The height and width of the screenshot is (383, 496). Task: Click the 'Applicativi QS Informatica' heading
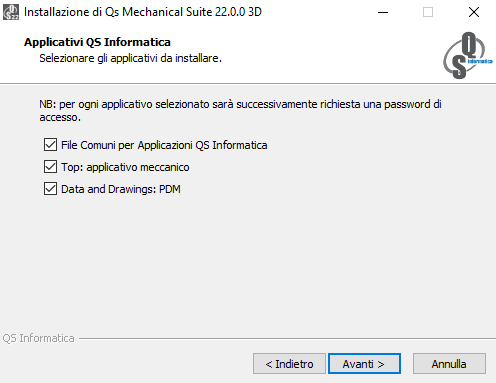point(97,42)
